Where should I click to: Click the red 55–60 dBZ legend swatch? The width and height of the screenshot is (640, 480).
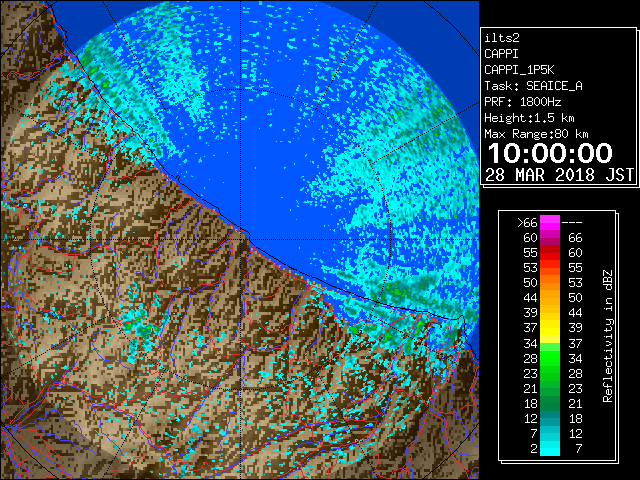coord(550,253)
